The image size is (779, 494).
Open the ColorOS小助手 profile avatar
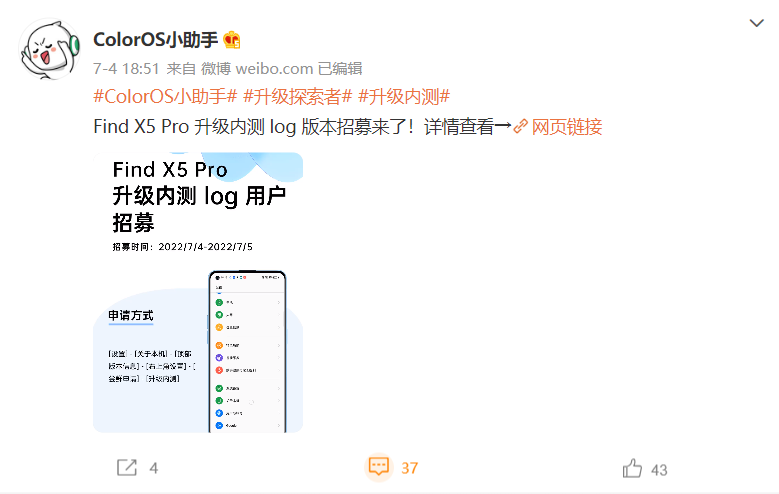click(49, 49)
